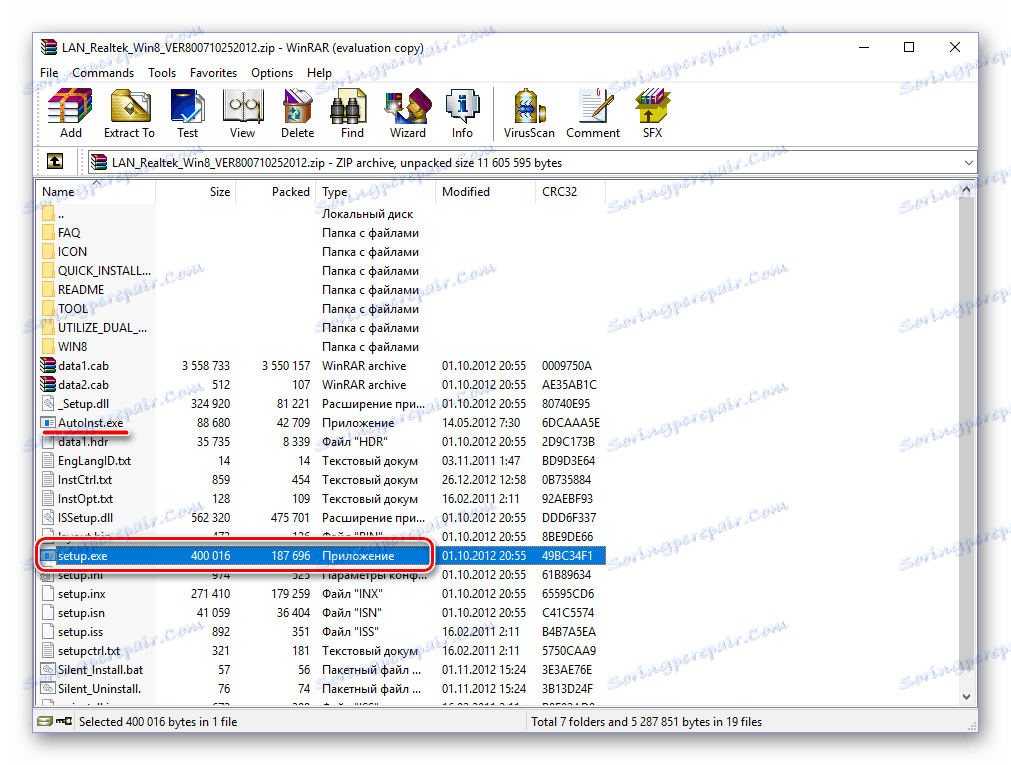Click the archive path text field

tap(524, 163)
